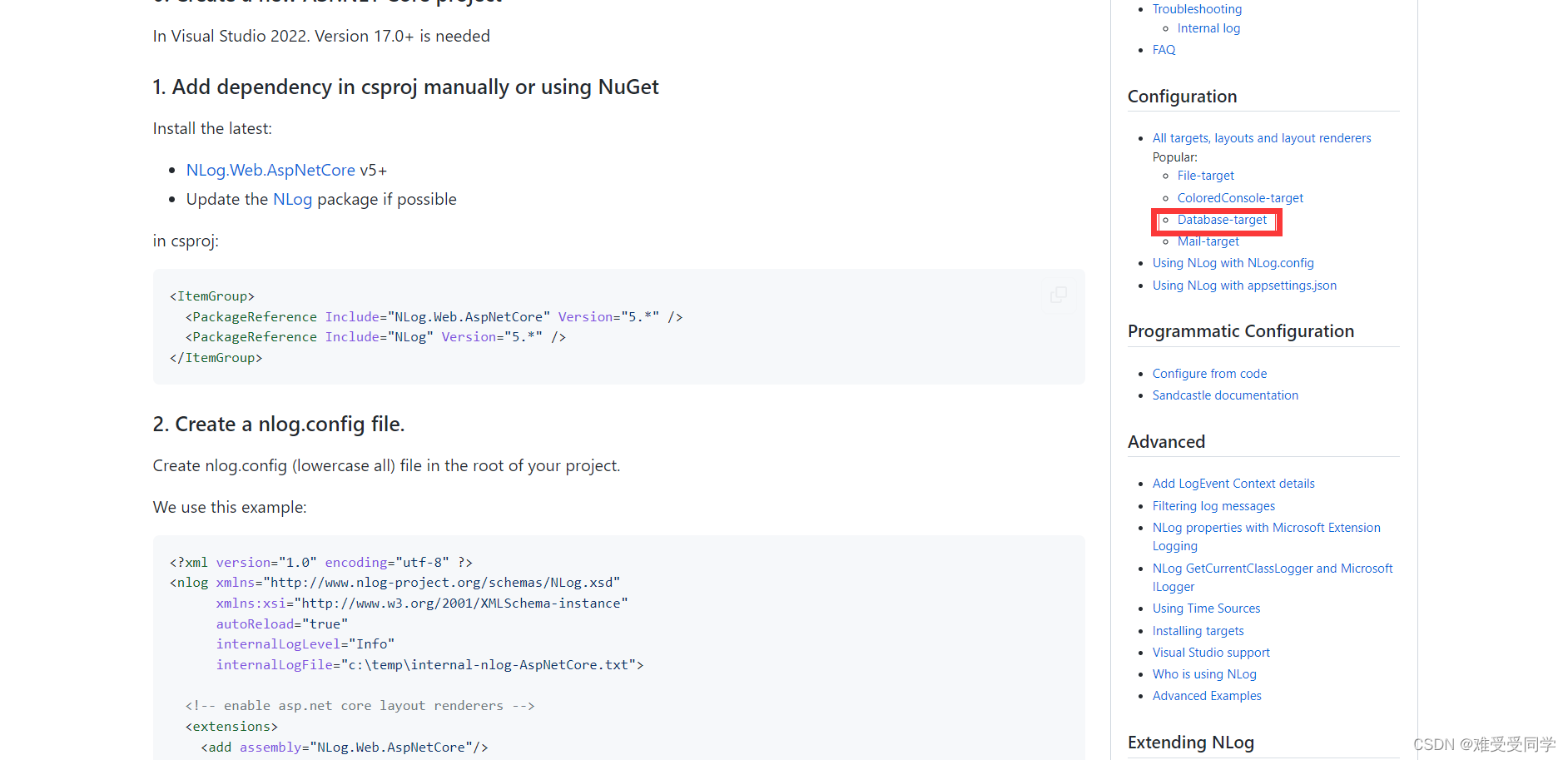
Task: Click the PackageReference Include="NLog" code line
Action: coord(375,337)
